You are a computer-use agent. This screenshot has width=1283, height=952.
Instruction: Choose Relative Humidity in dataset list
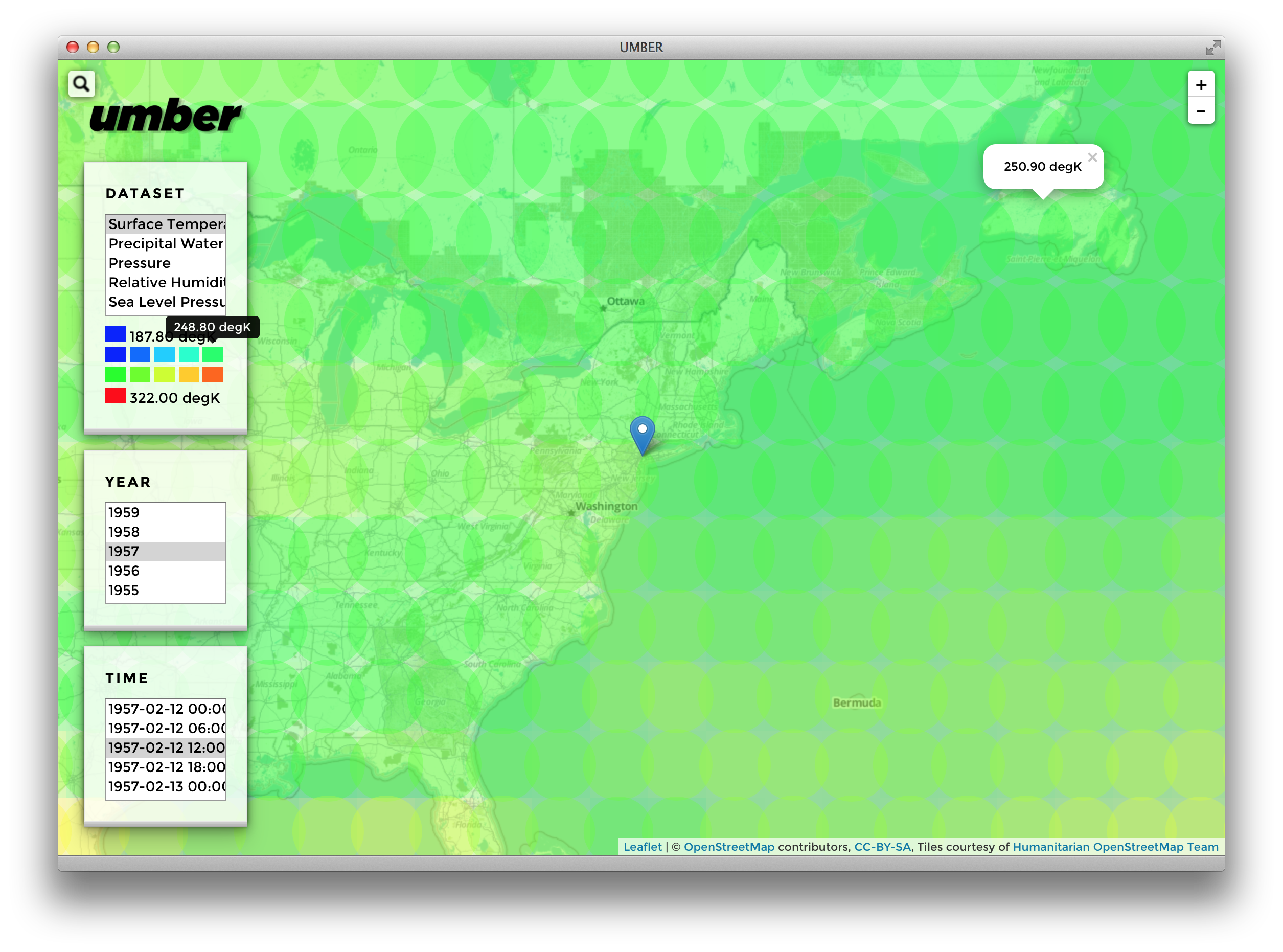point(165,282)
